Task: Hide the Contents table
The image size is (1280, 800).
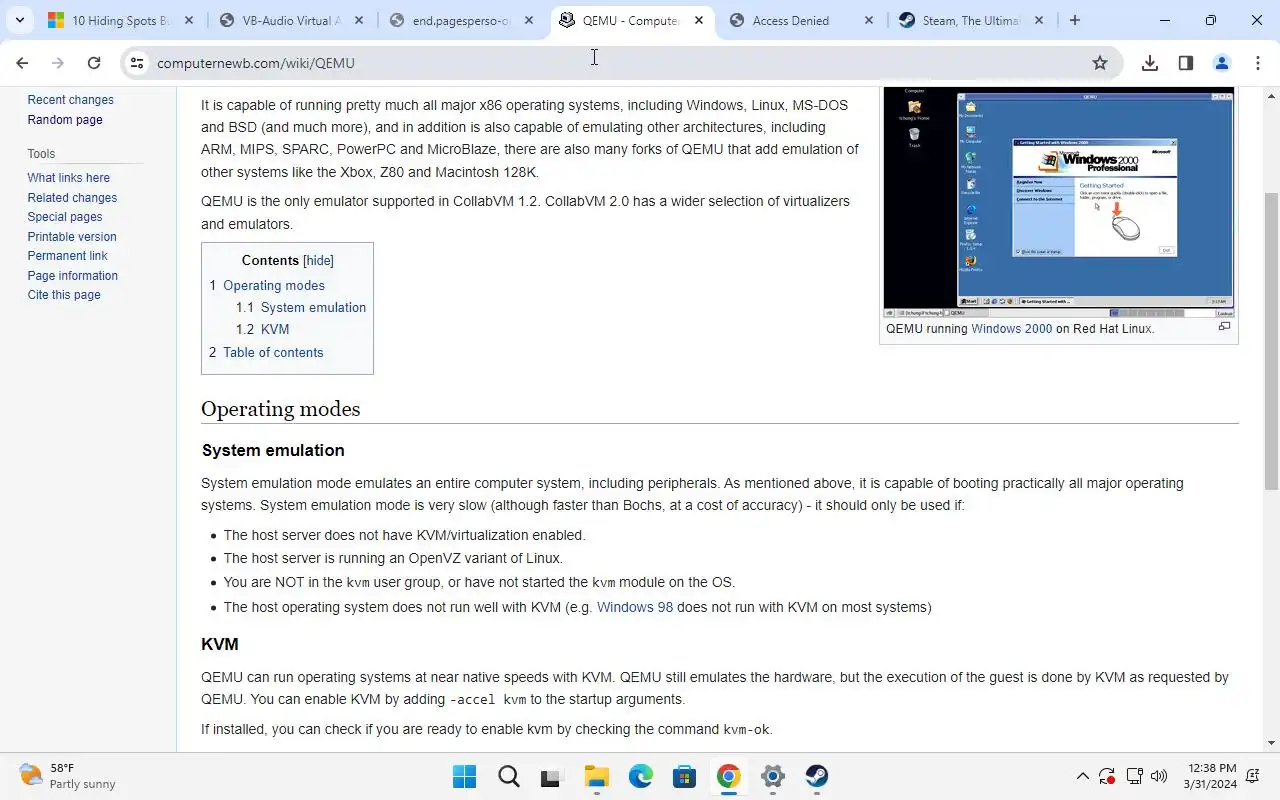Action: pos(318,260)
